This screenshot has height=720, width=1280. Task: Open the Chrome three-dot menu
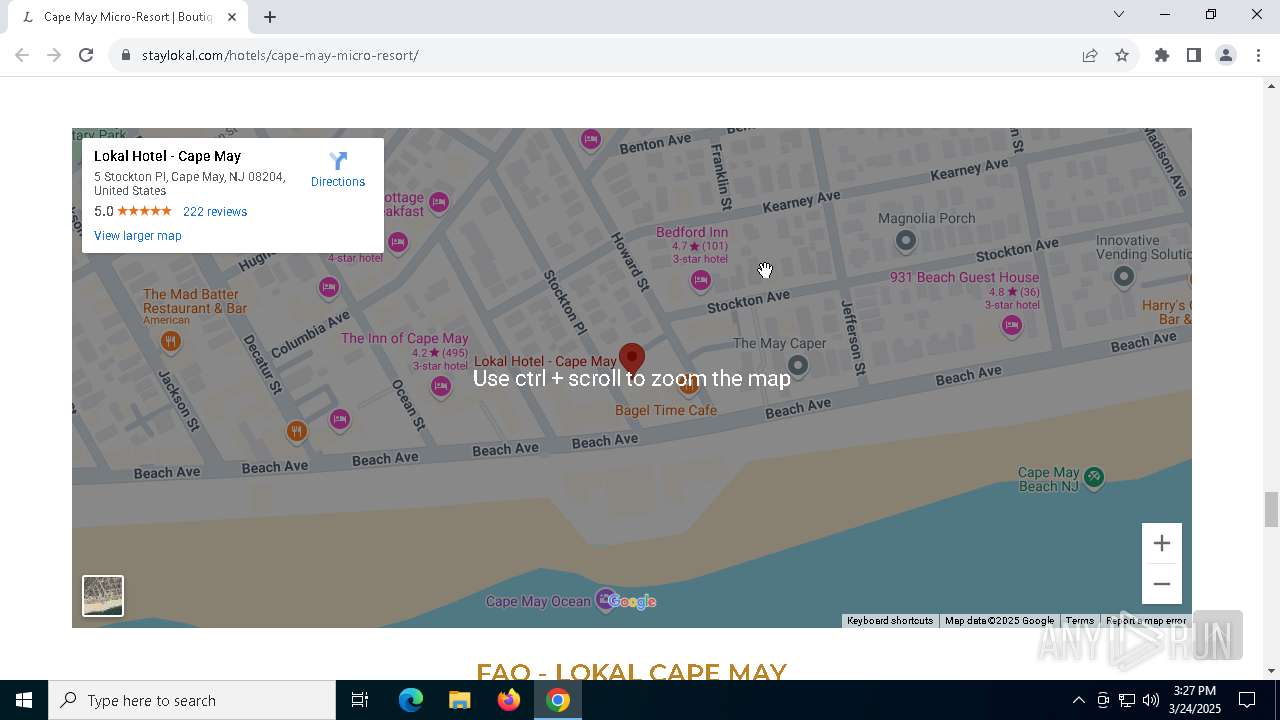point(1258,55)
